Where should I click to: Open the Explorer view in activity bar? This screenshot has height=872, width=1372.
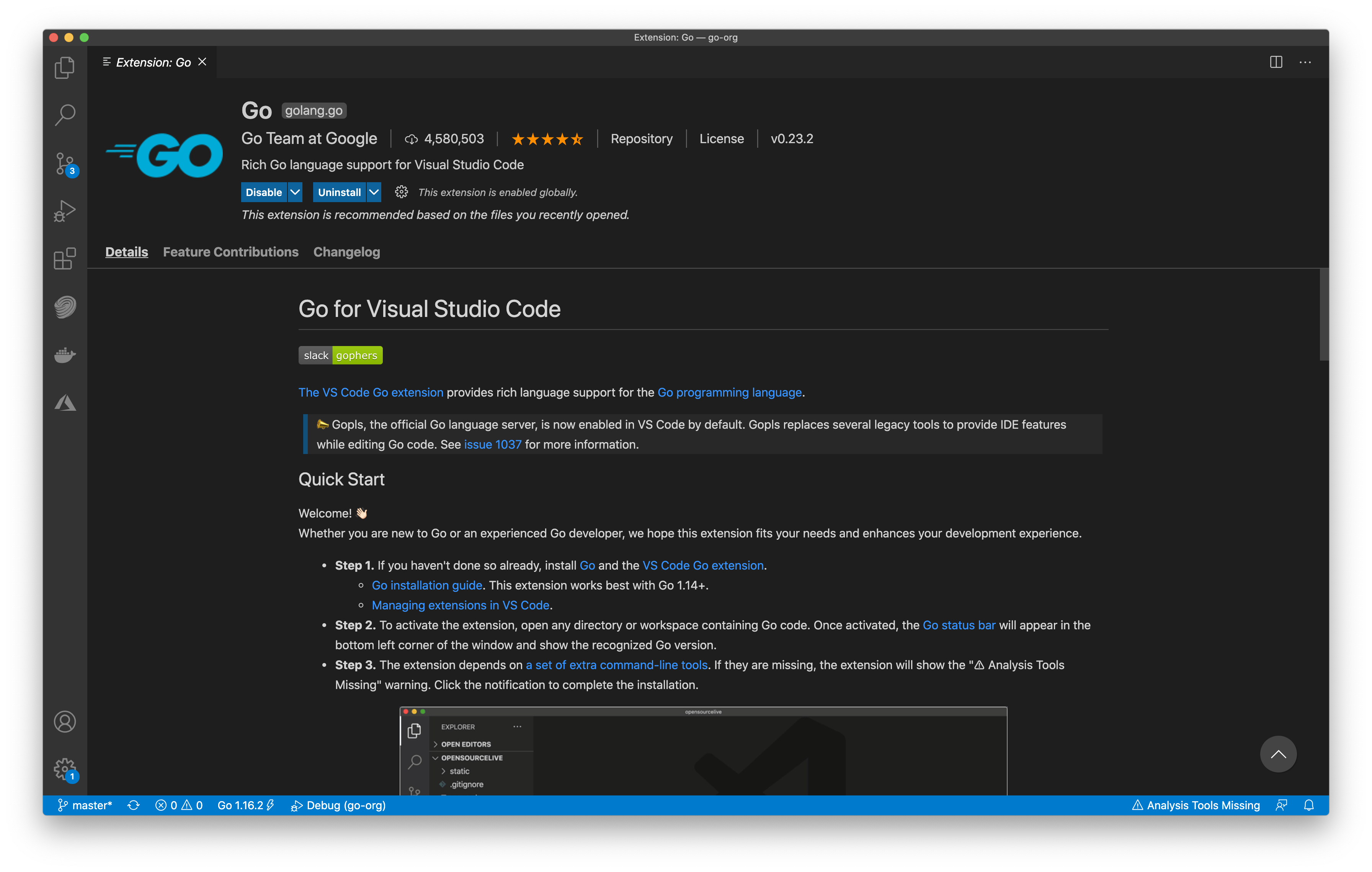point(64,68)
